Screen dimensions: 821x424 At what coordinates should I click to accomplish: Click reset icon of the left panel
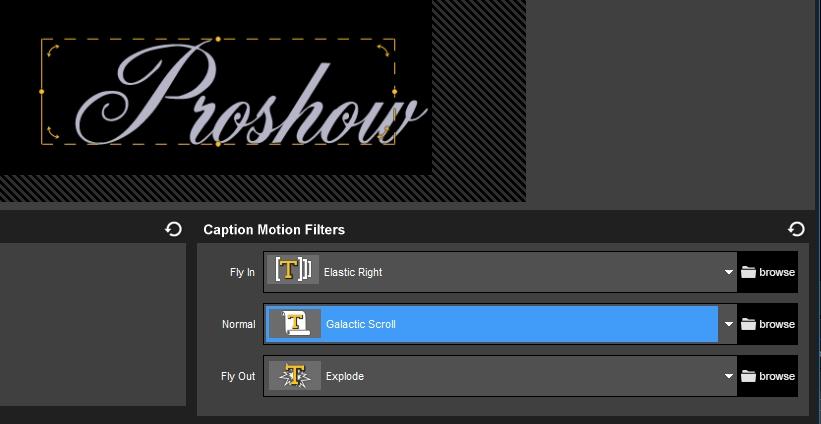(173, 229)
